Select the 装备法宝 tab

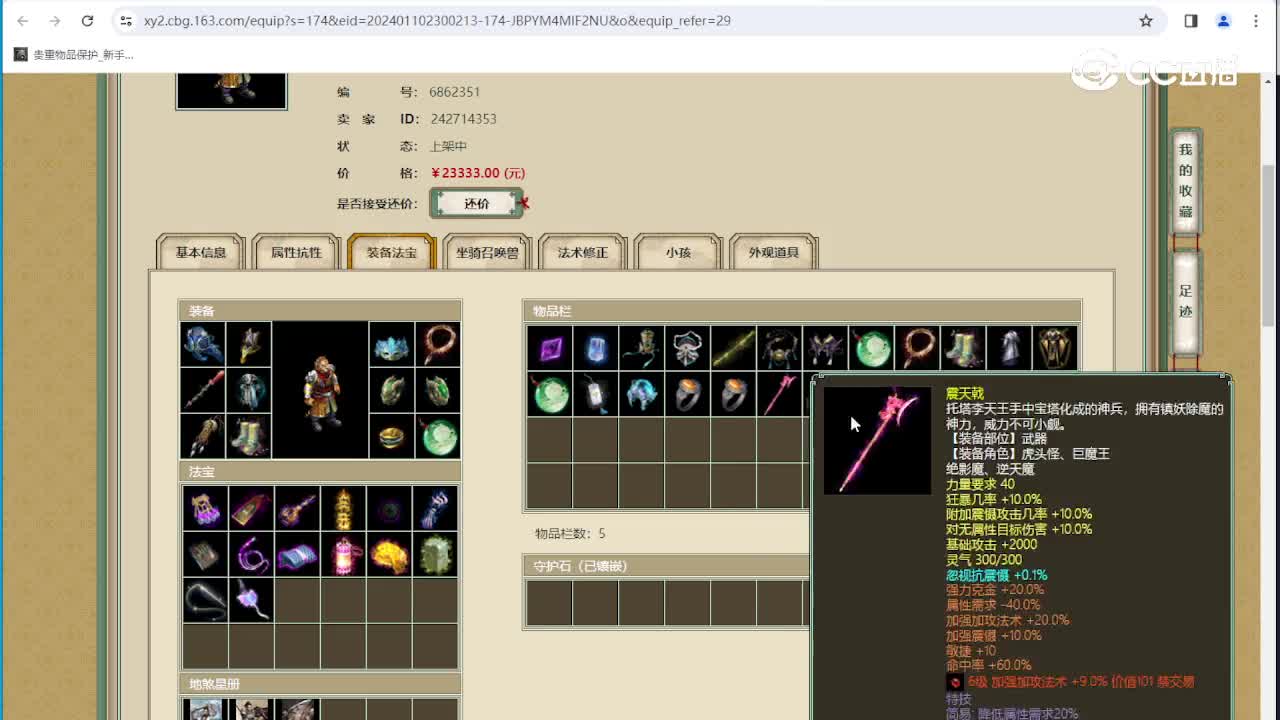(x=392, y=252)
